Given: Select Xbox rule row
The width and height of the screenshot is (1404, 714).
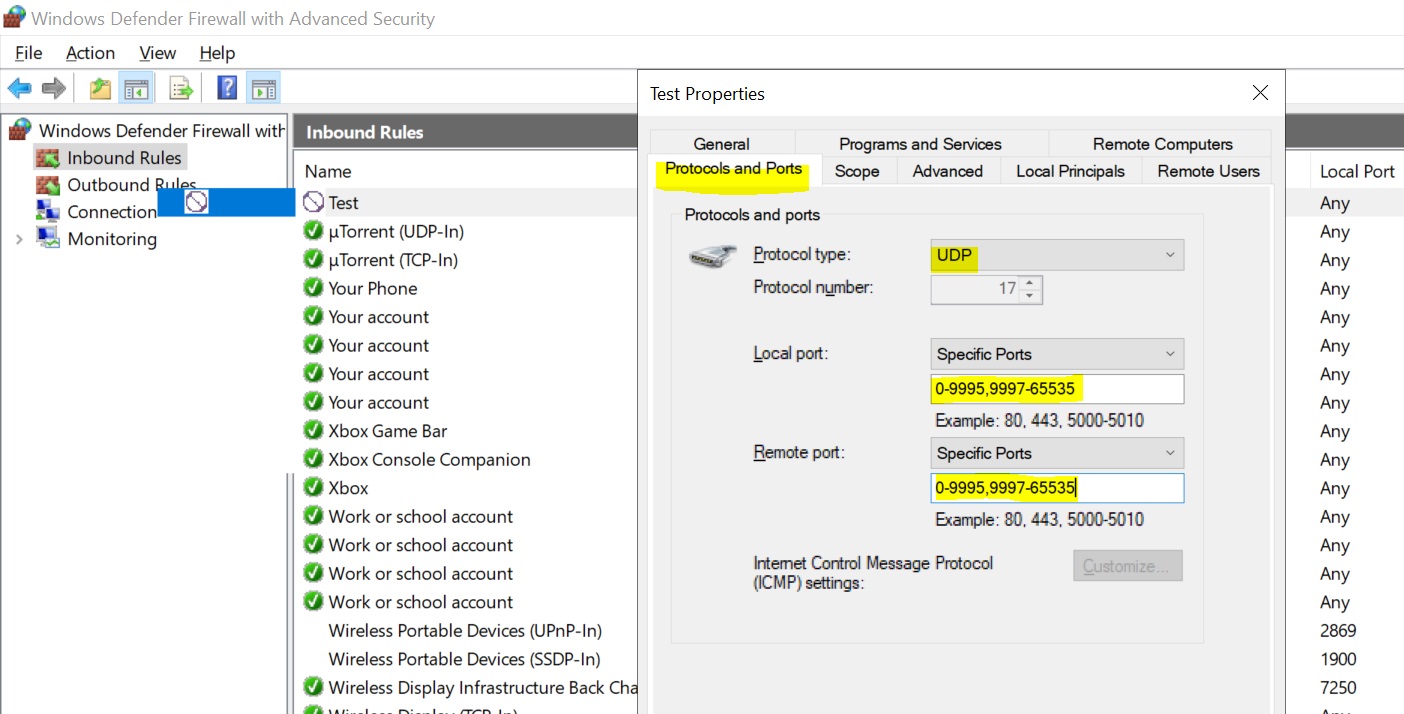Looking at the screenshot, I should coord(468,488).
